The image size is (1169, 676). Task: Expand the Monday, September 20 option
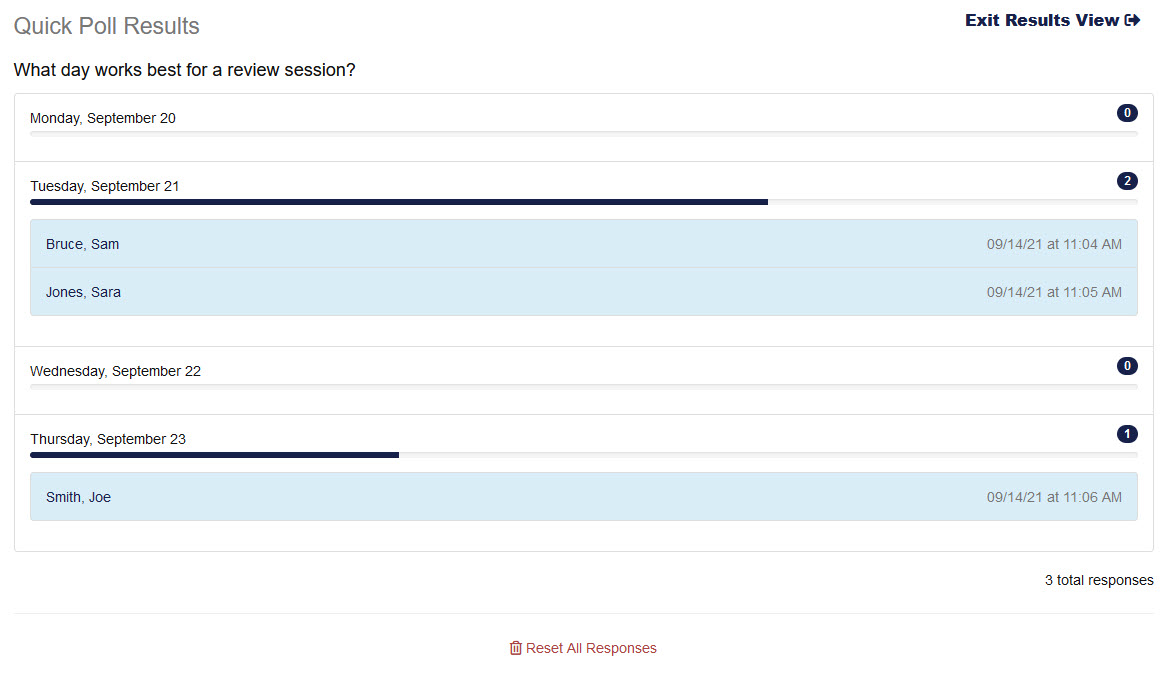click(x=103, y=118)
